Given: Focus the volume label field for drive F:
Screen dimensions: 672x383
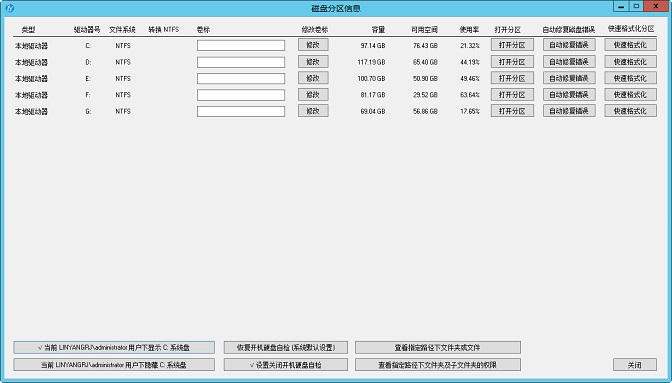Looking at the screenshot, I should click(241, 95).
